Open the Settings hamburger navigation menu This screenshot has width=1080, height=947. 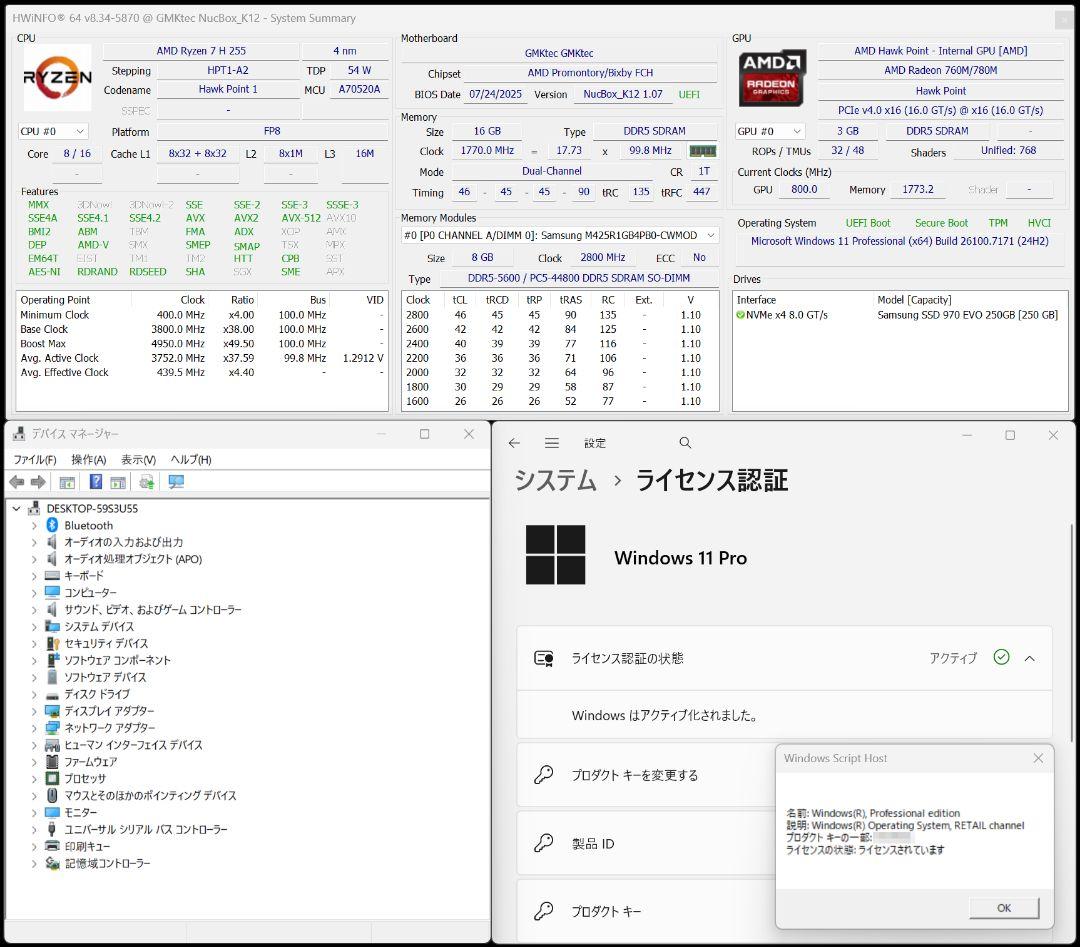point(552,442)
